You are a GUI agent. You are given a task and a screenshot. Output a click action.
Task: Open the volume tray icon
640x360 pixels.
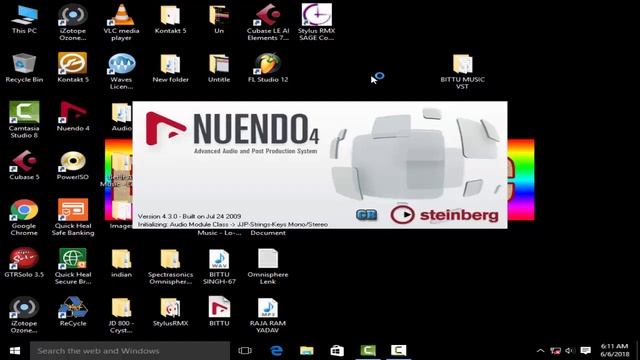(570, 351)
